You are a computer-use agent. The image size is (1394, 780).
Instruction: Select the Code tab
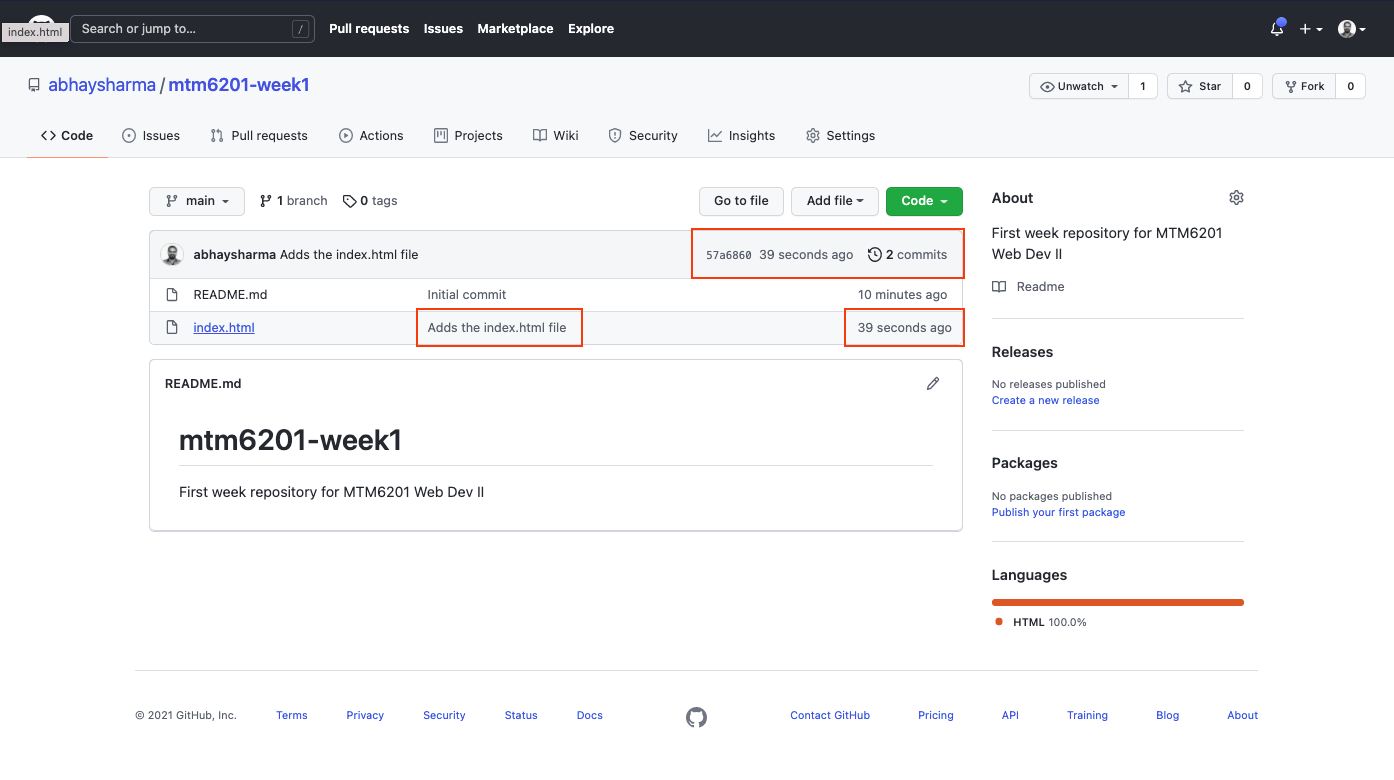point(67,136)
